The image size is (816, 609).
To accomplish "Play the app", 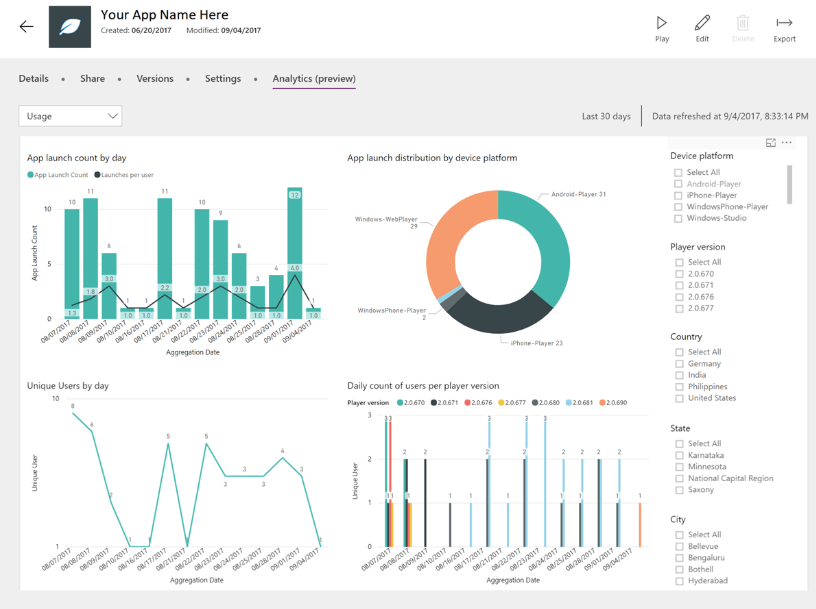I will pyautogui.click(x=661, y=29).
